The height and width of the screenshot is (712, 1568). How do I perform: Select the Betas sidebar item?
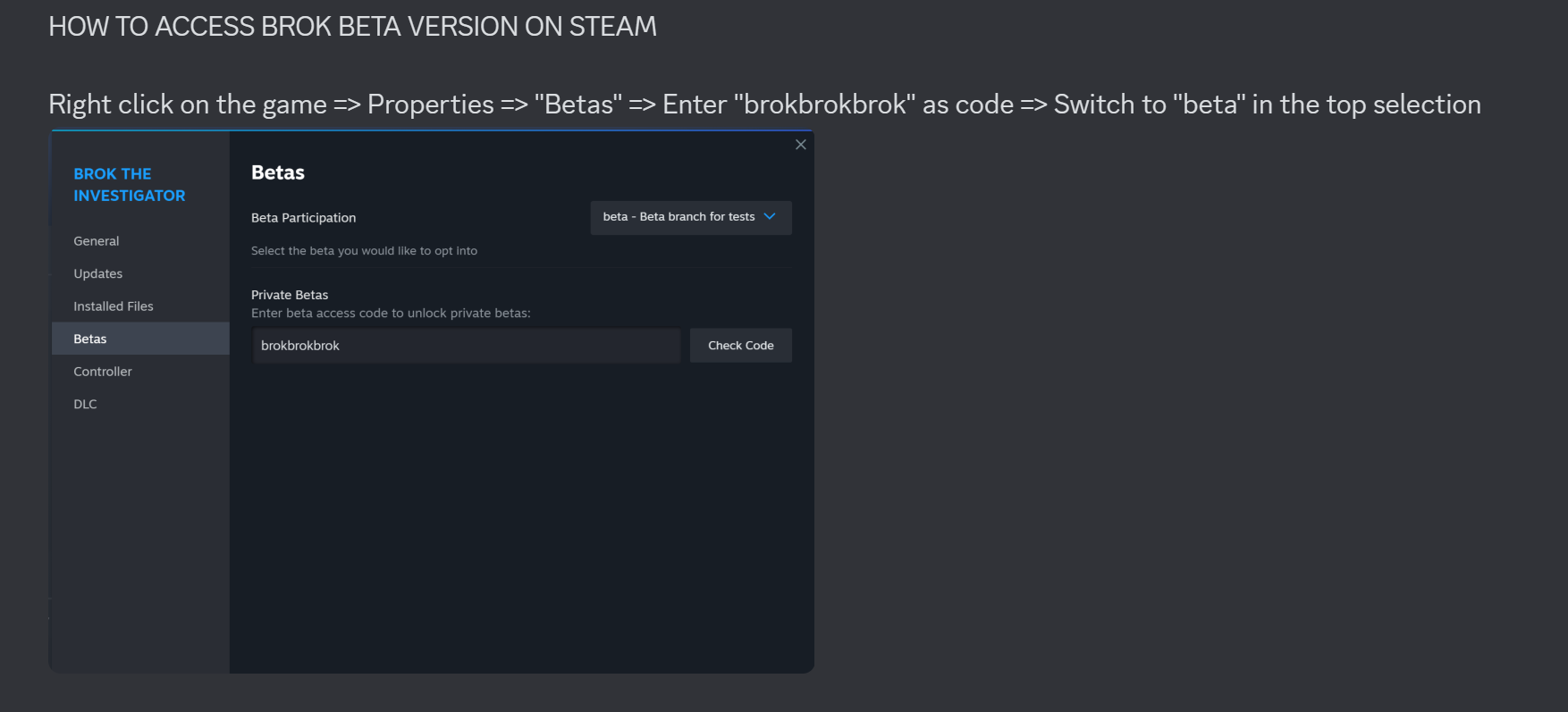pos(140,339)
